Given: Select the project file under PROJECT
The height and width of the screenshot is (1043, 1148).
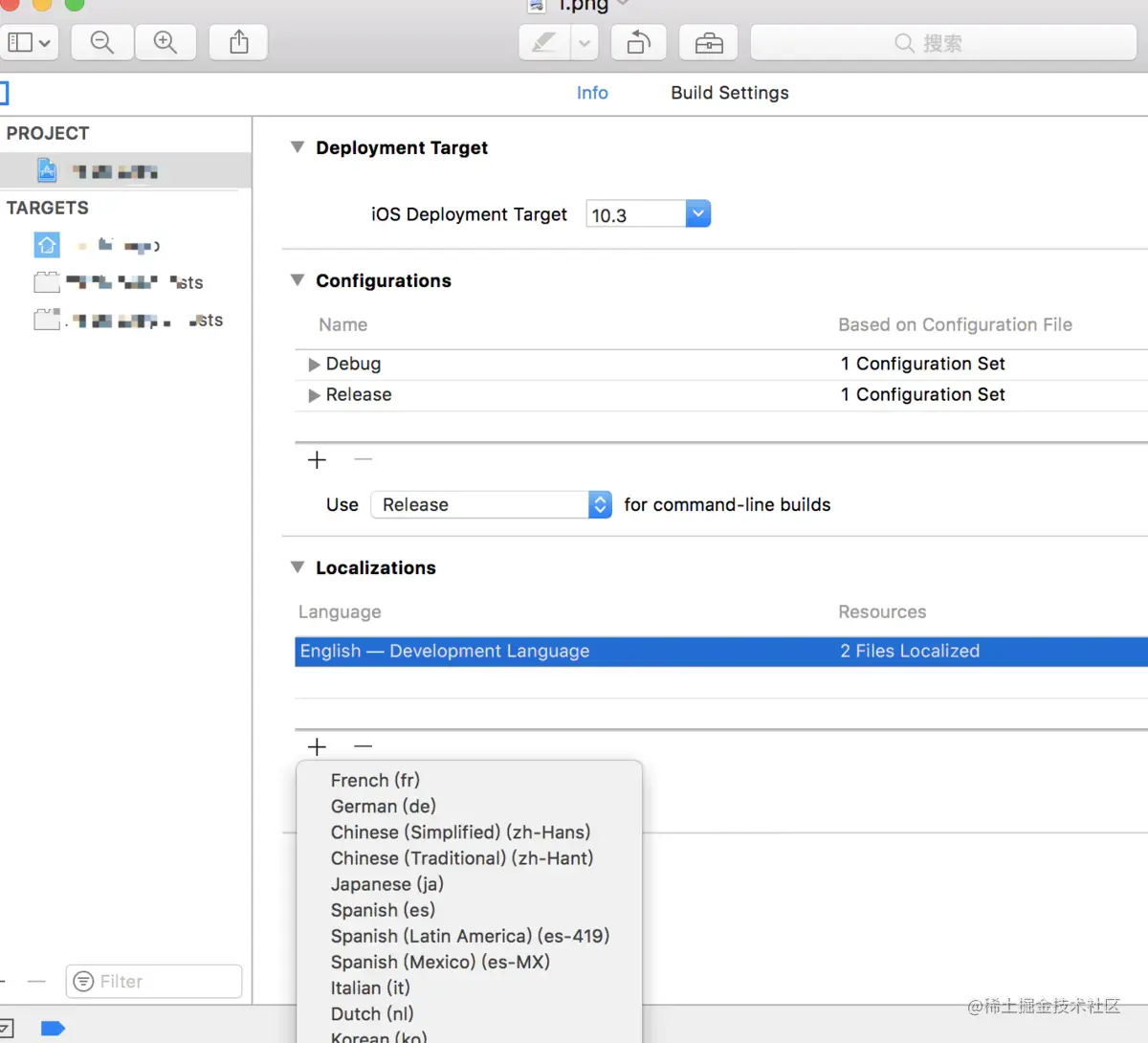Looking at the screenshot, I should (x=125, y=171).
